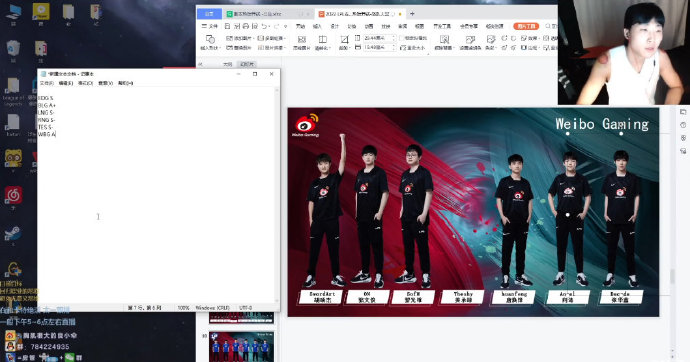Open the Notepad File menu
This screenshot has width=690, height=362.
[47, 83]
